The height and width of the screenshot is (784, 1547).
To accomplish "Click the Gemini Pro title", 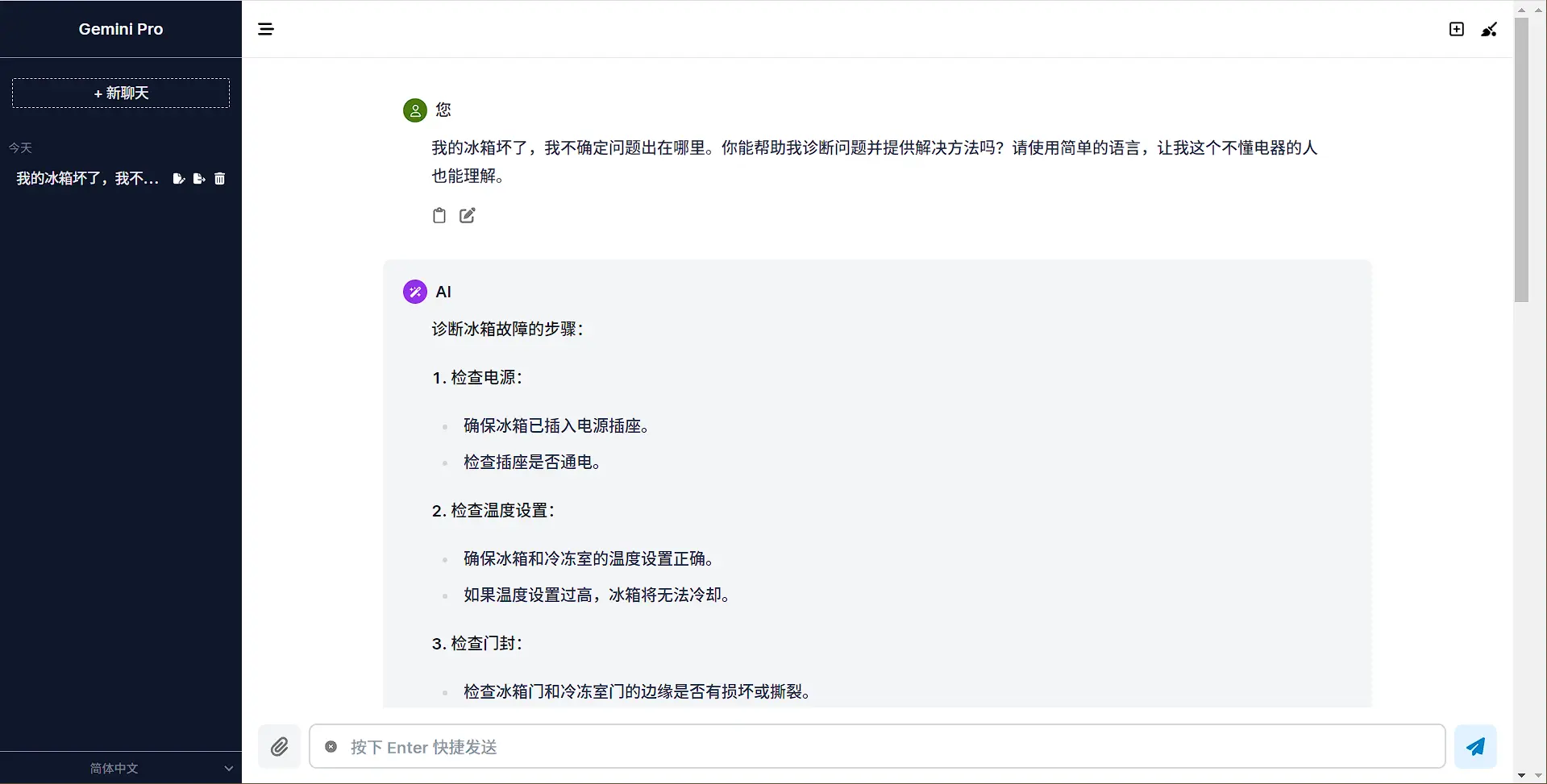I will pos(121,29).
